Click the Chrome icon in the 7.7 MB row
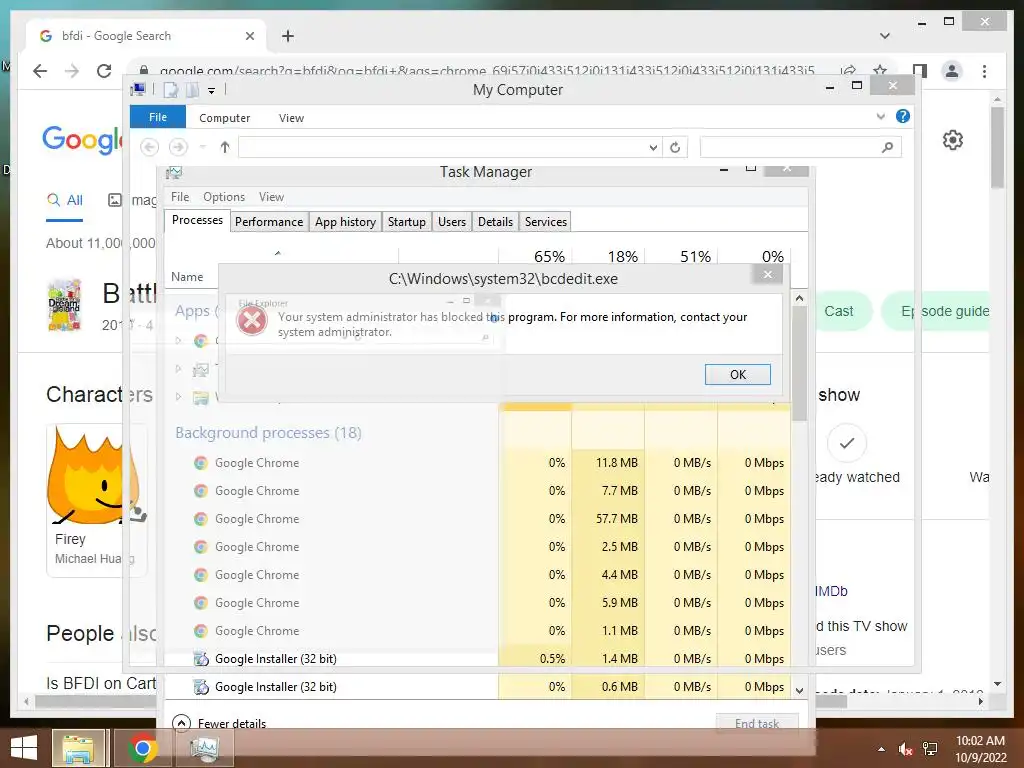The width and height of the screenshot is (1024, 768). 201,490
